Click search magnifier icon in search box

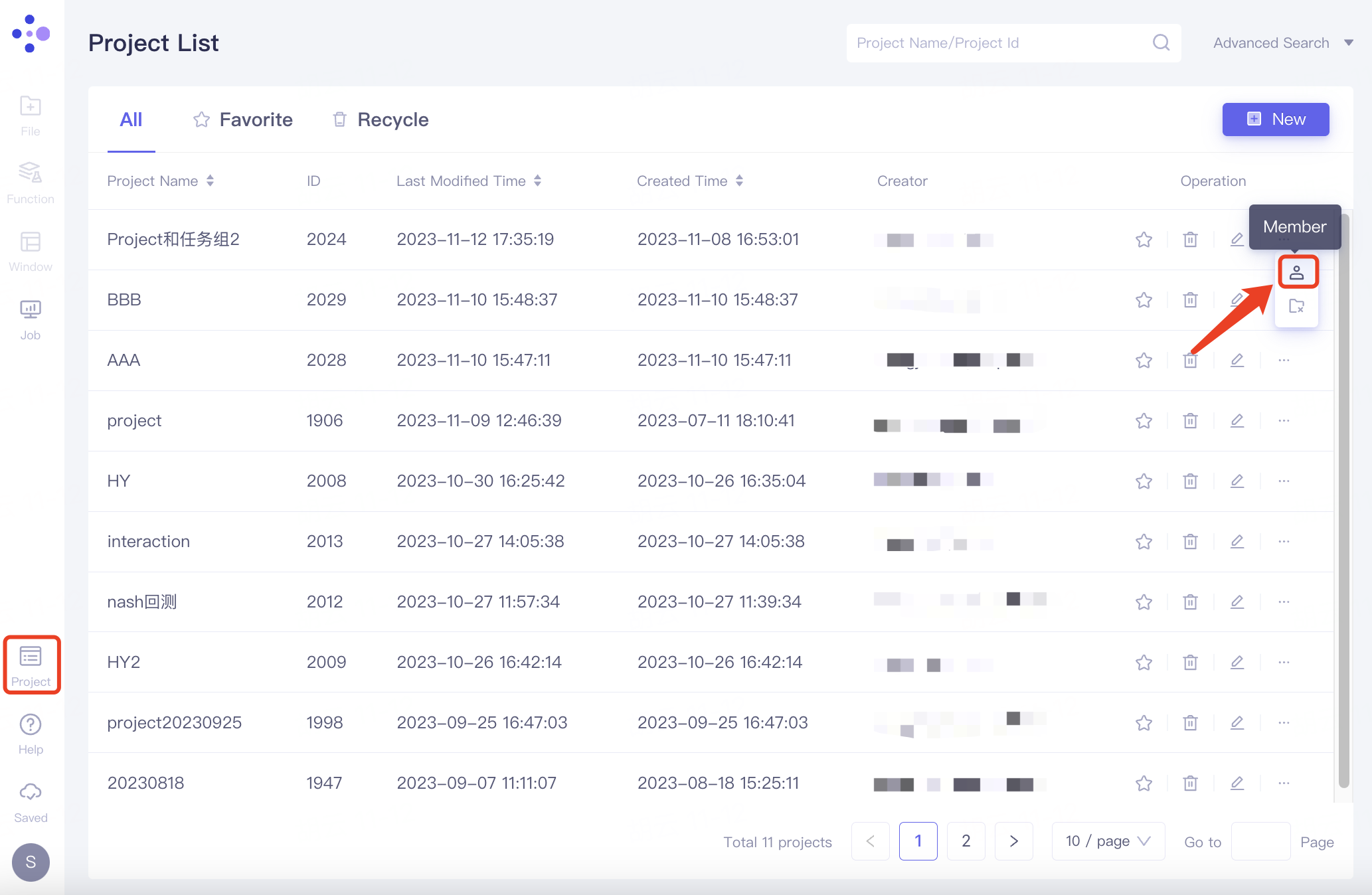(x=1161, y=43)
